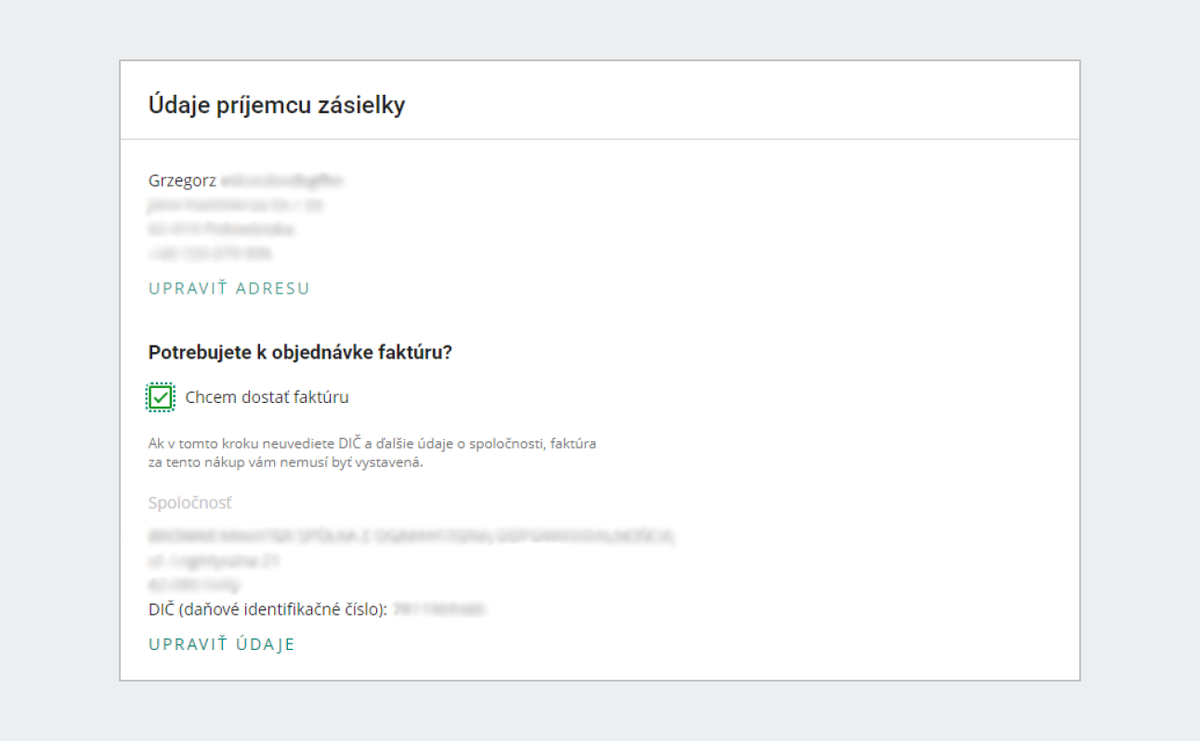
Task: Click the Chcem dostať faktúru label text
Action: point(267,397)
